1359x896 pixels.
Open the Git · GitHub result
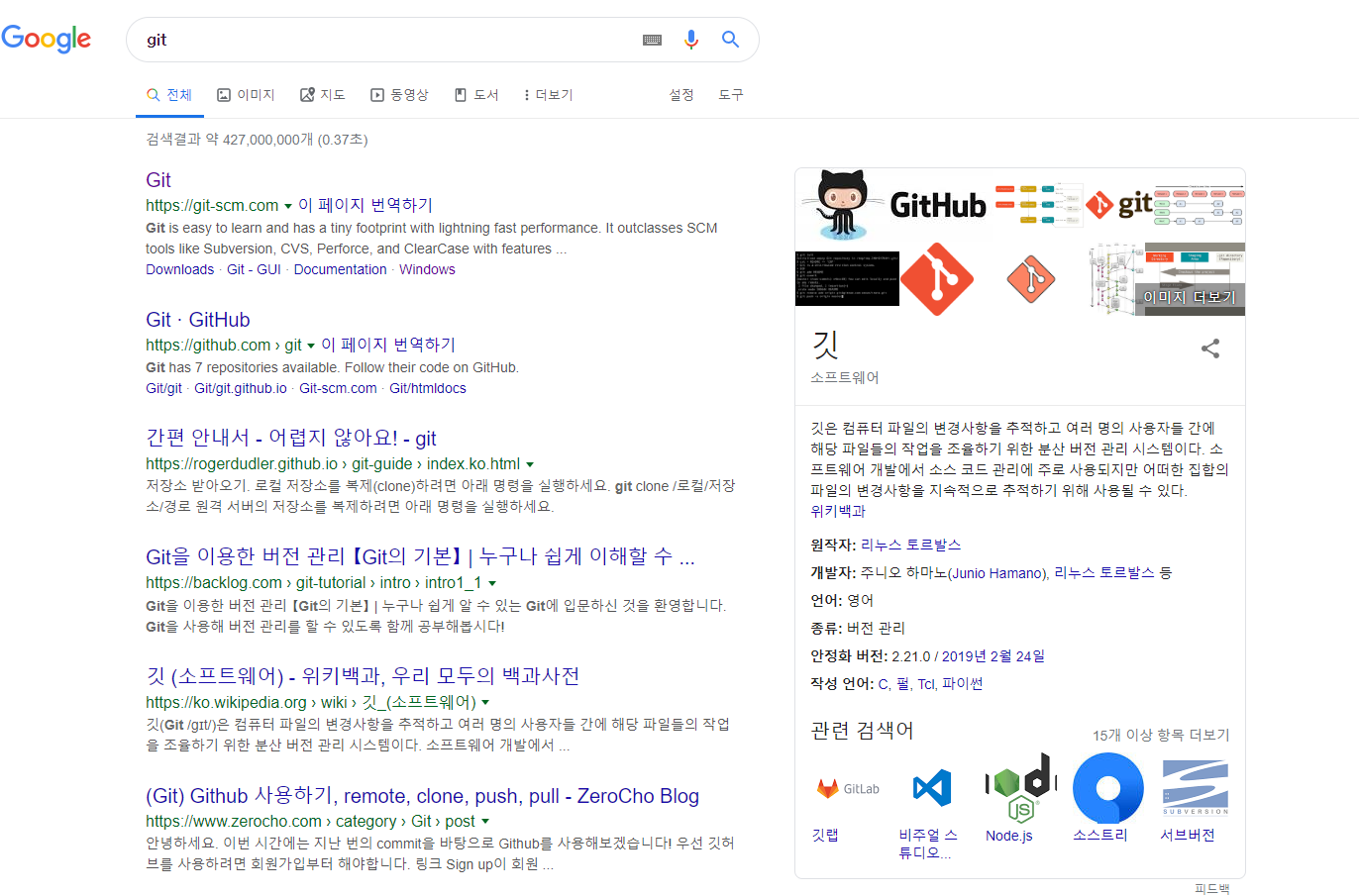[198, 320]
